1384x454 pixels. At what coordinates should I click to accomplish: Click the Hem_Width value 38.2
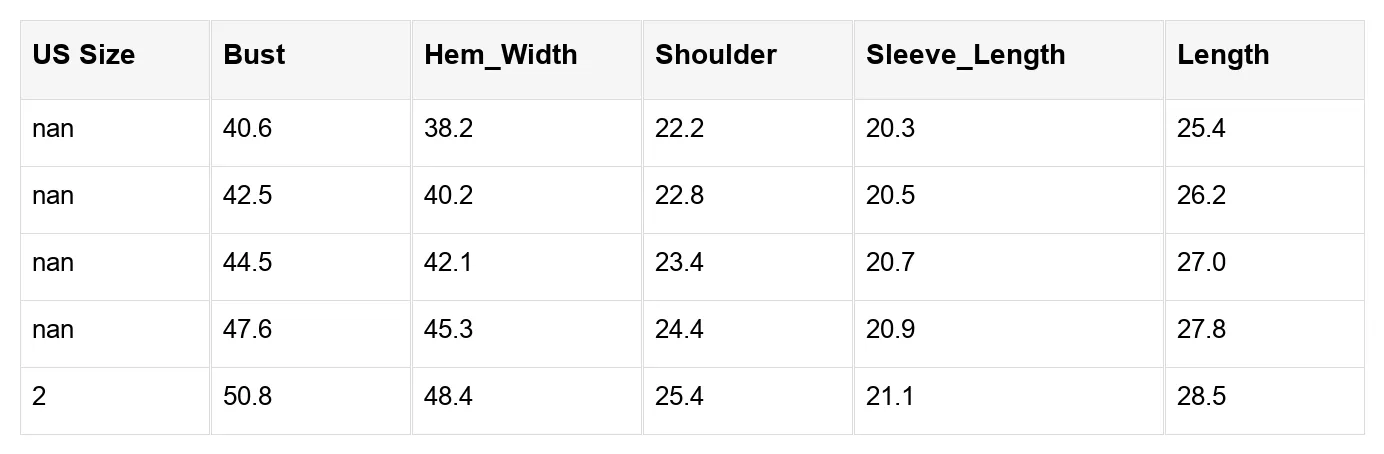click(448, 129)
